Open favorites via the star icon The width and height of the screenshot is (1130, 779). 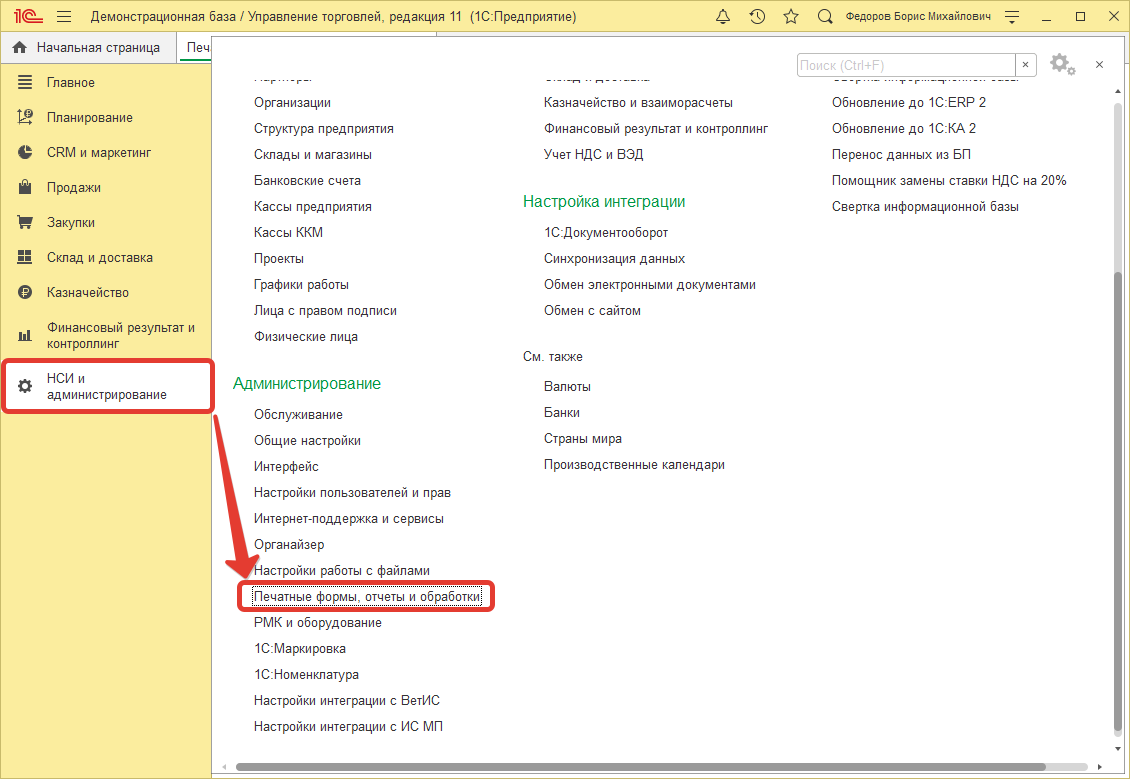coord(791,17)
